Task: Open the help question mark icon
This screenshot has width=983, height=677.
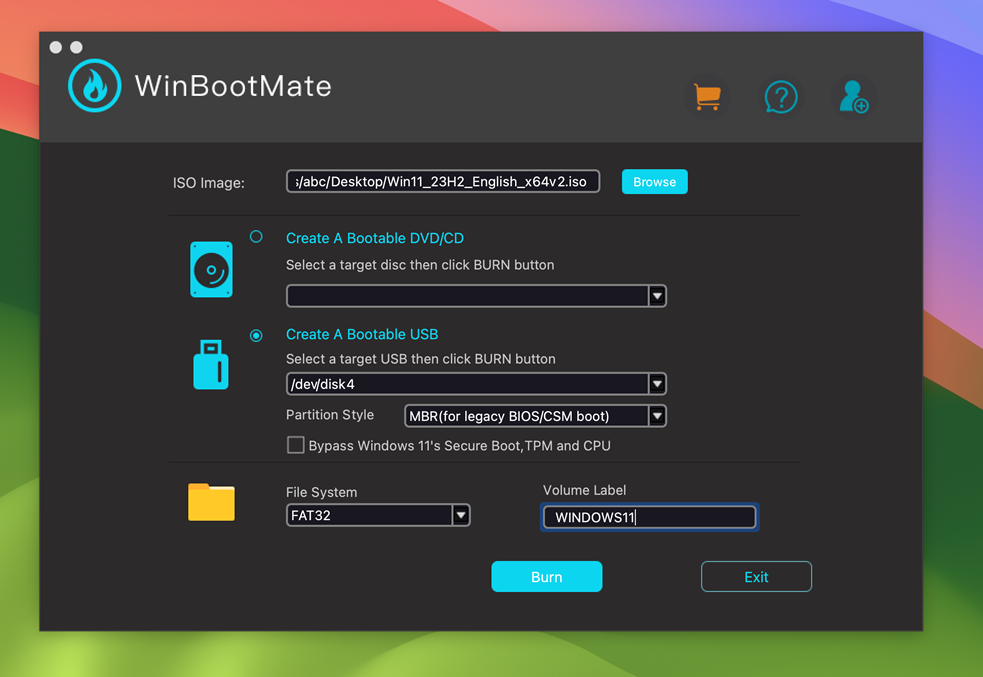Action: pyautogui.click(x=781, y=96)
